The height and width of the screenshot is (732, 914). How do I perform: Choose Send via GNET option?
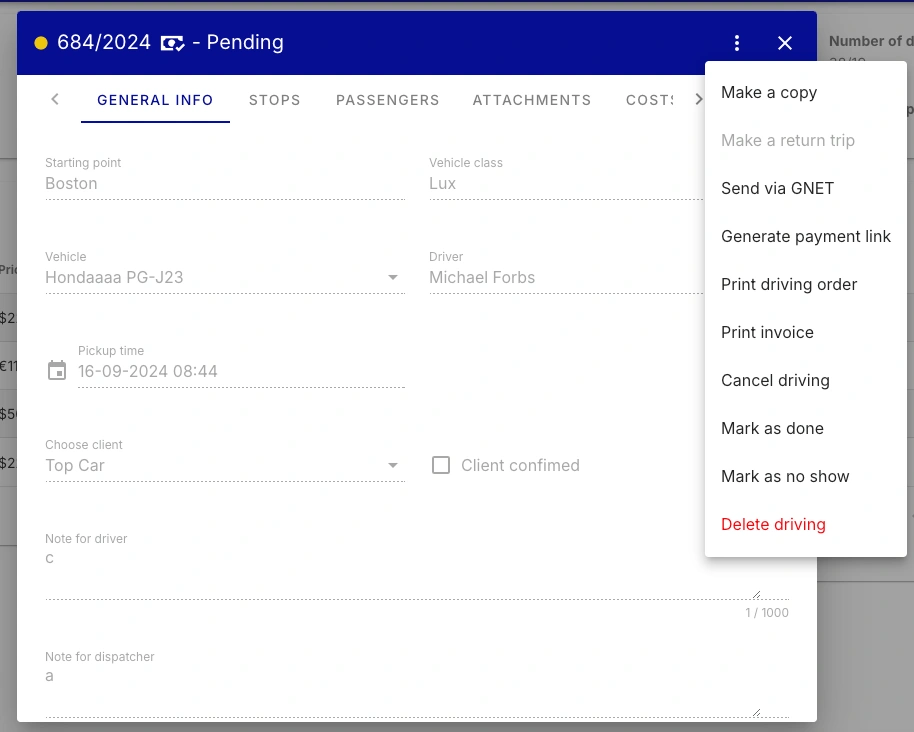tap(777, 188)
